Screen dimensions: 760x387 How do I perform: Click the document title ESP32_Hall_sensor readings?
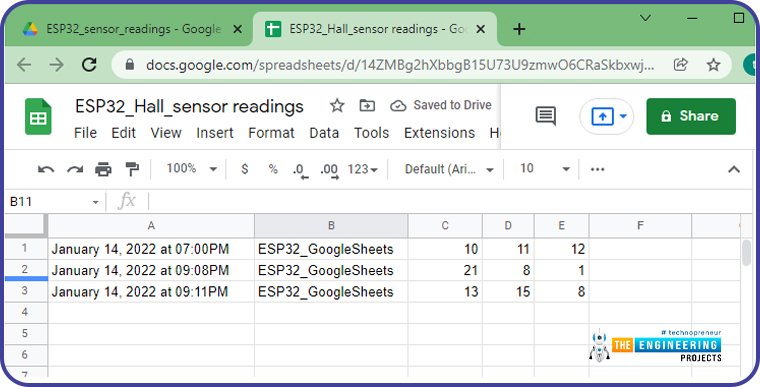tap(190, 106)
